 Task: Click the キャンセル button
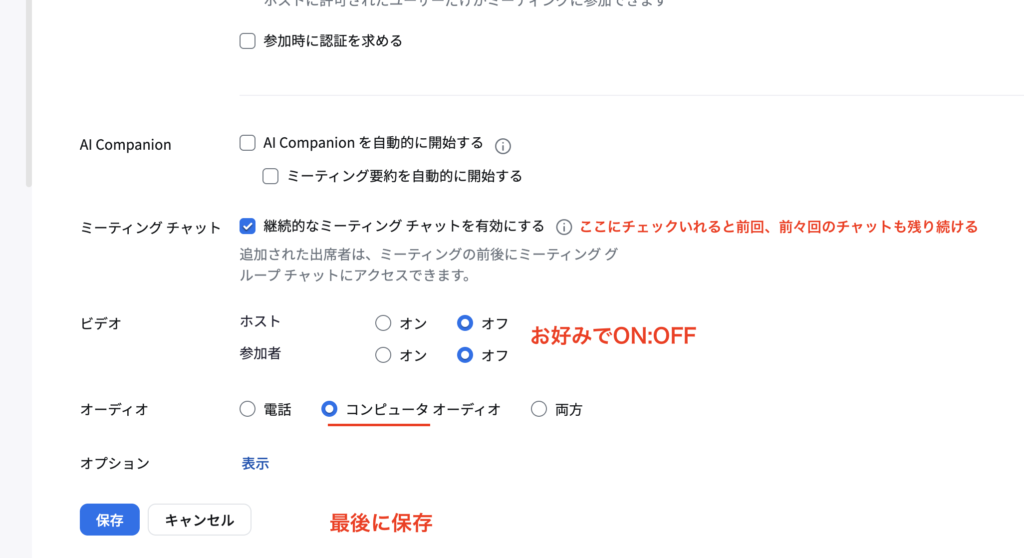click(199, 519)
